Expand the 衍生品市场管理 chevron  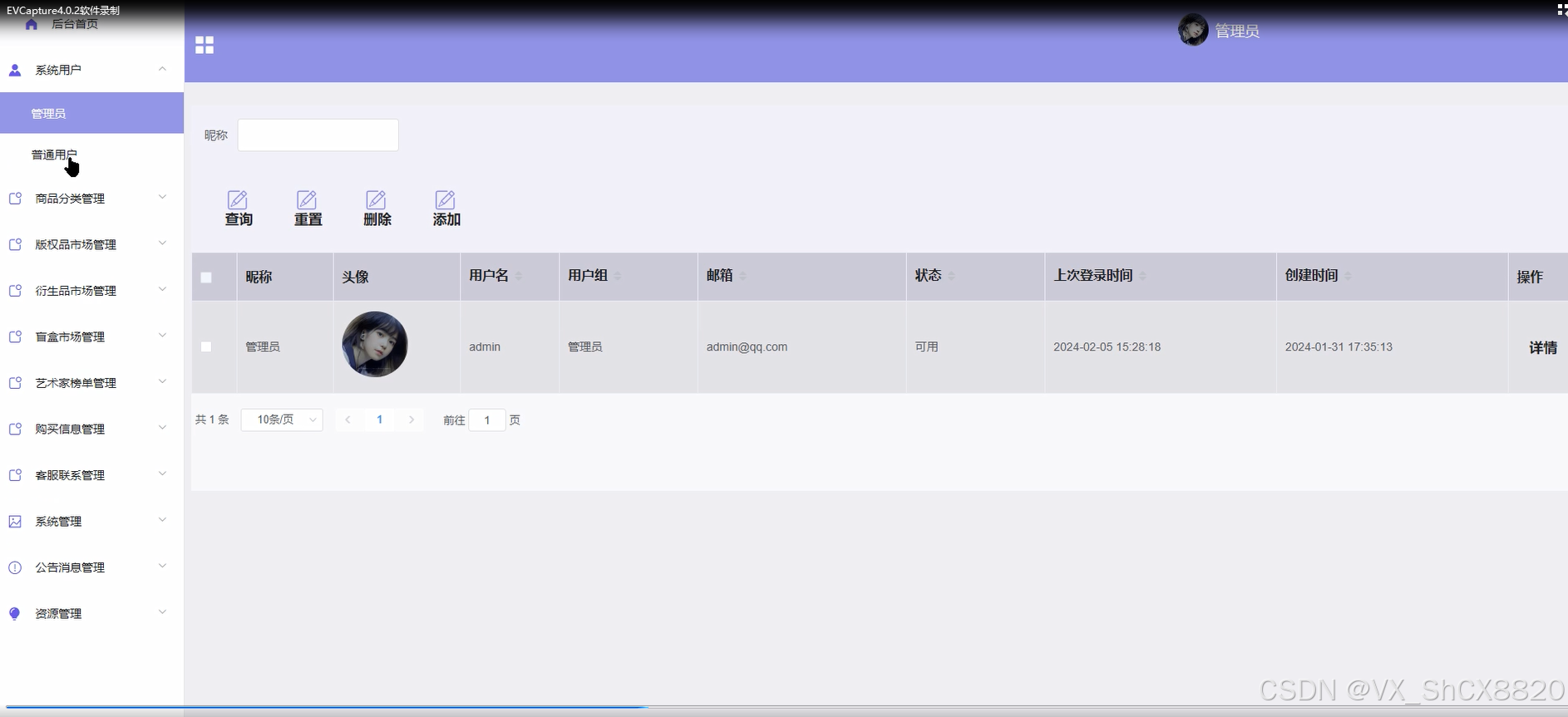click(162, 289)
